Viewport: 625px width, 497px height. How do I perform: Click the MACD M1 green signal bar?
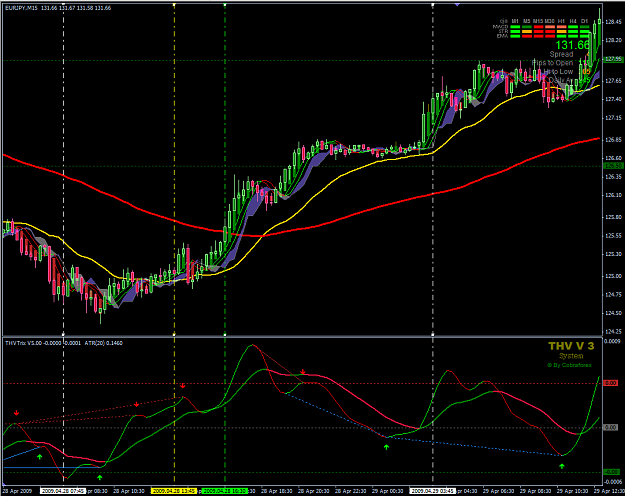click(x=515, y=27)
